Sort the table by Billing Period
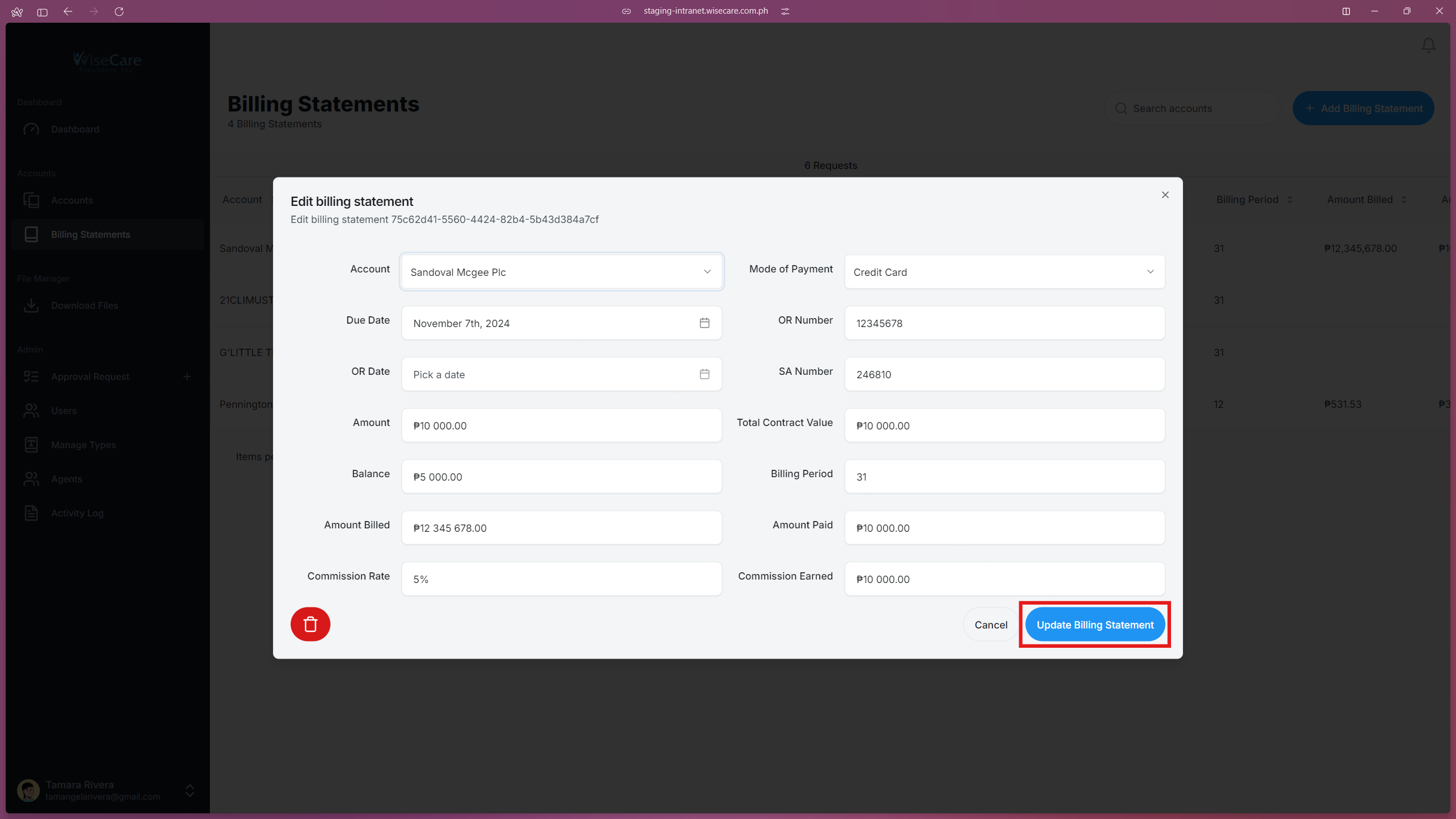 point(1288,199)
